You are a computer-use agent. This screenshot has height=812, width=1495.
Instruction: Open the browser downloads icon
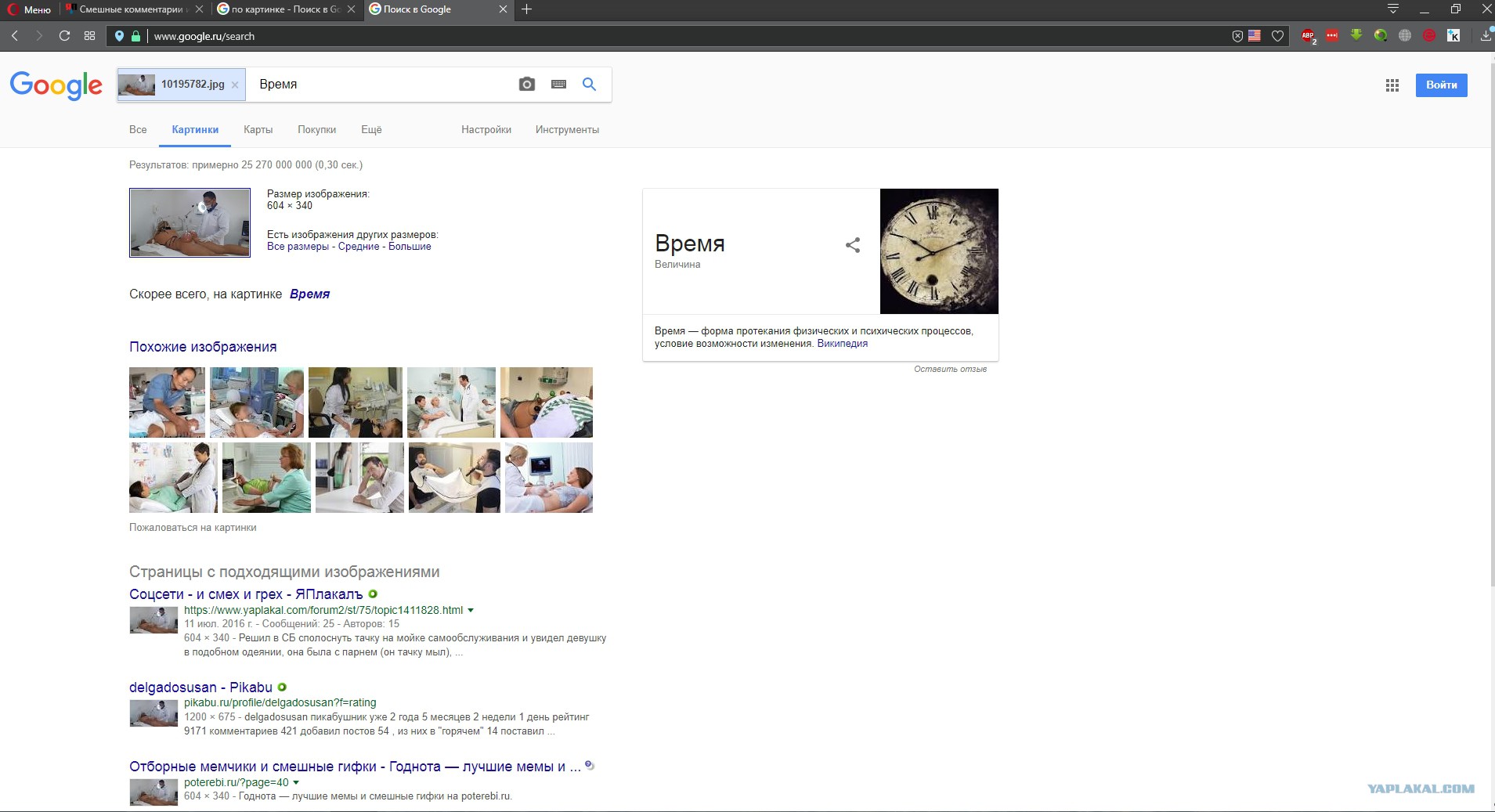tap(1486, 36)
